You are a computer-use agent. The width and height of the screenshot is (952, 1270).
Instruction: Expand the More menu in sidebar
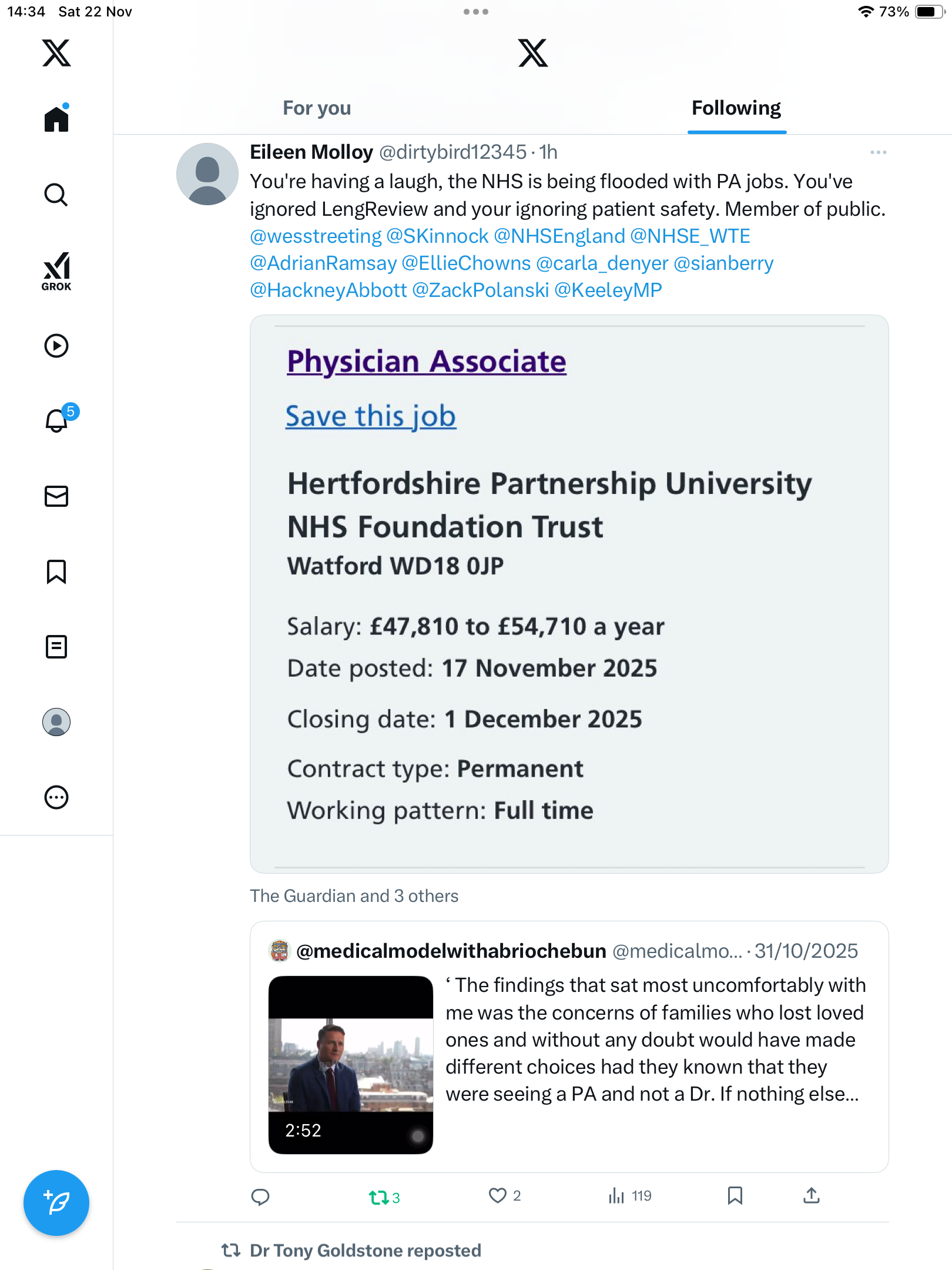tap(56, 797)
